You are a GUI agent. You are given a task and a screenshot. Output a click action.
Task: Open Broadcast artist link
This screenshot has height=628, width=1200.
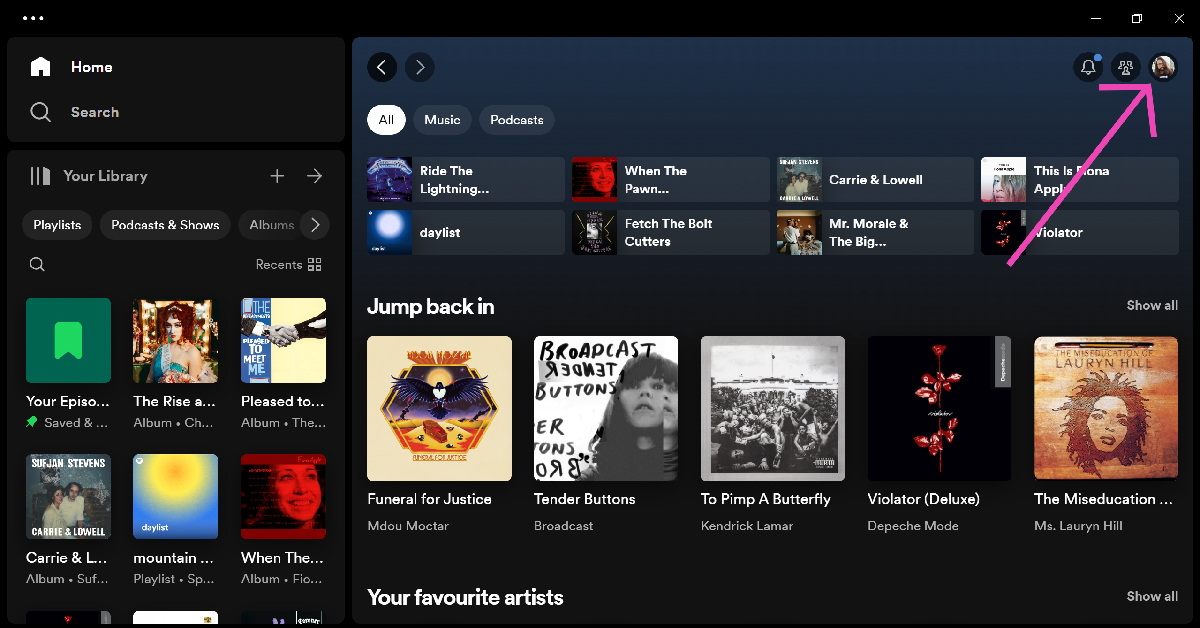point(564,526)
